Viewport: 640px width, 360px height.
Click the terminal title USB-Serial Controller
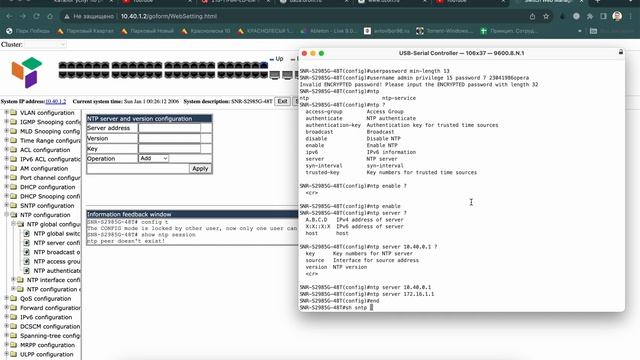point(461,53)
